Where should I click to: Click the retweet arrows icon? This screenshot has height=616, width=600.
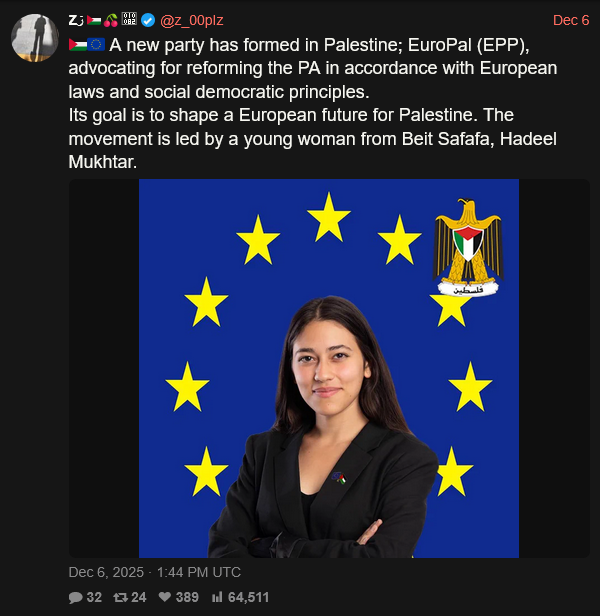[120, 597]
